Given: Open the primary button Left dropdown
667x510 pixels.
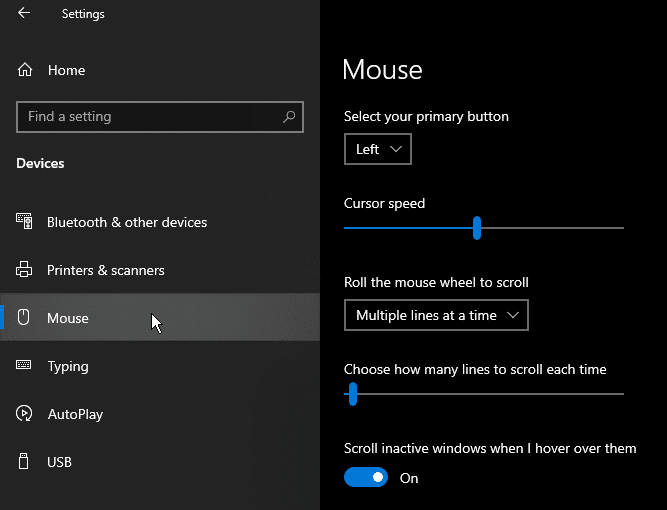Looking at the screenshot, I should (378, 149).
